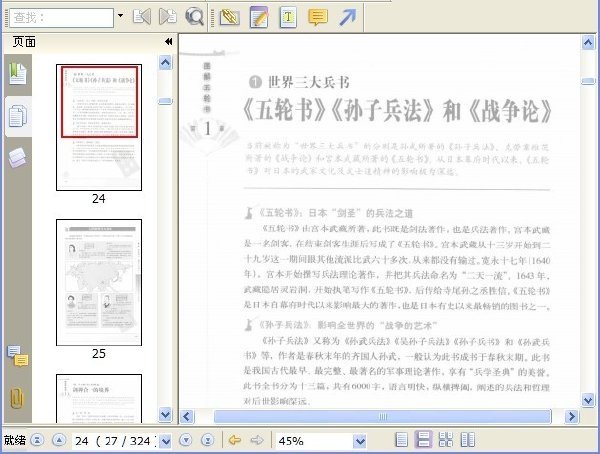Select the typewriter text tool icon

[x=288, y=17]
